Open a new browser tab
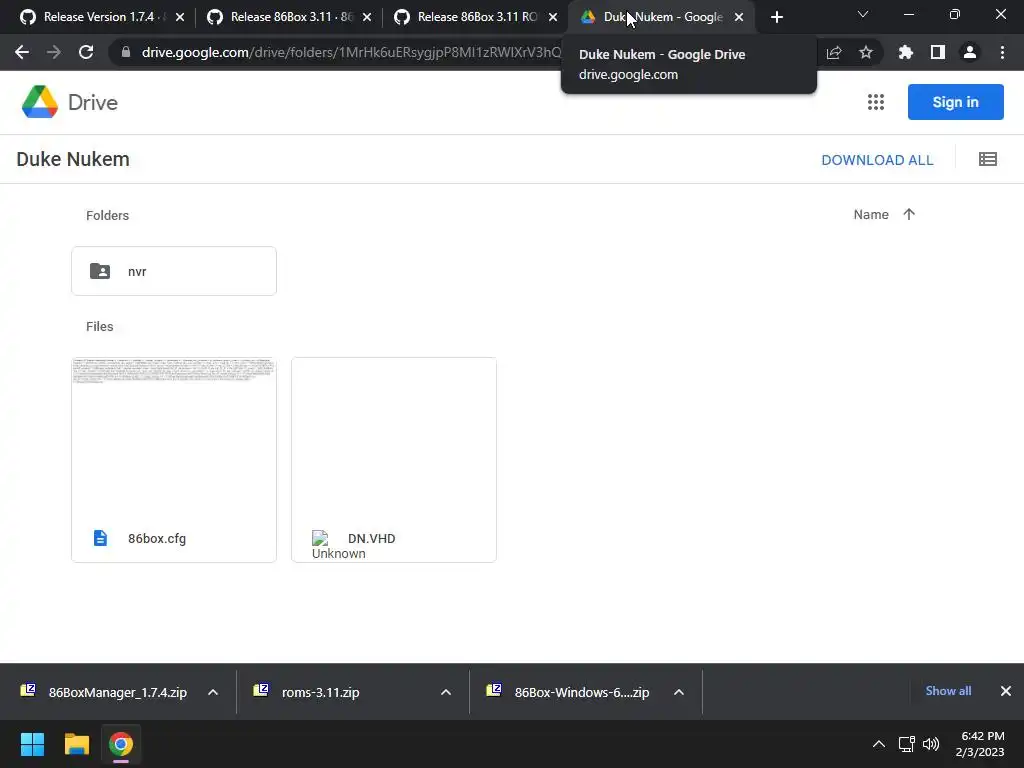 pyautogui.click(x=776, y=17)
